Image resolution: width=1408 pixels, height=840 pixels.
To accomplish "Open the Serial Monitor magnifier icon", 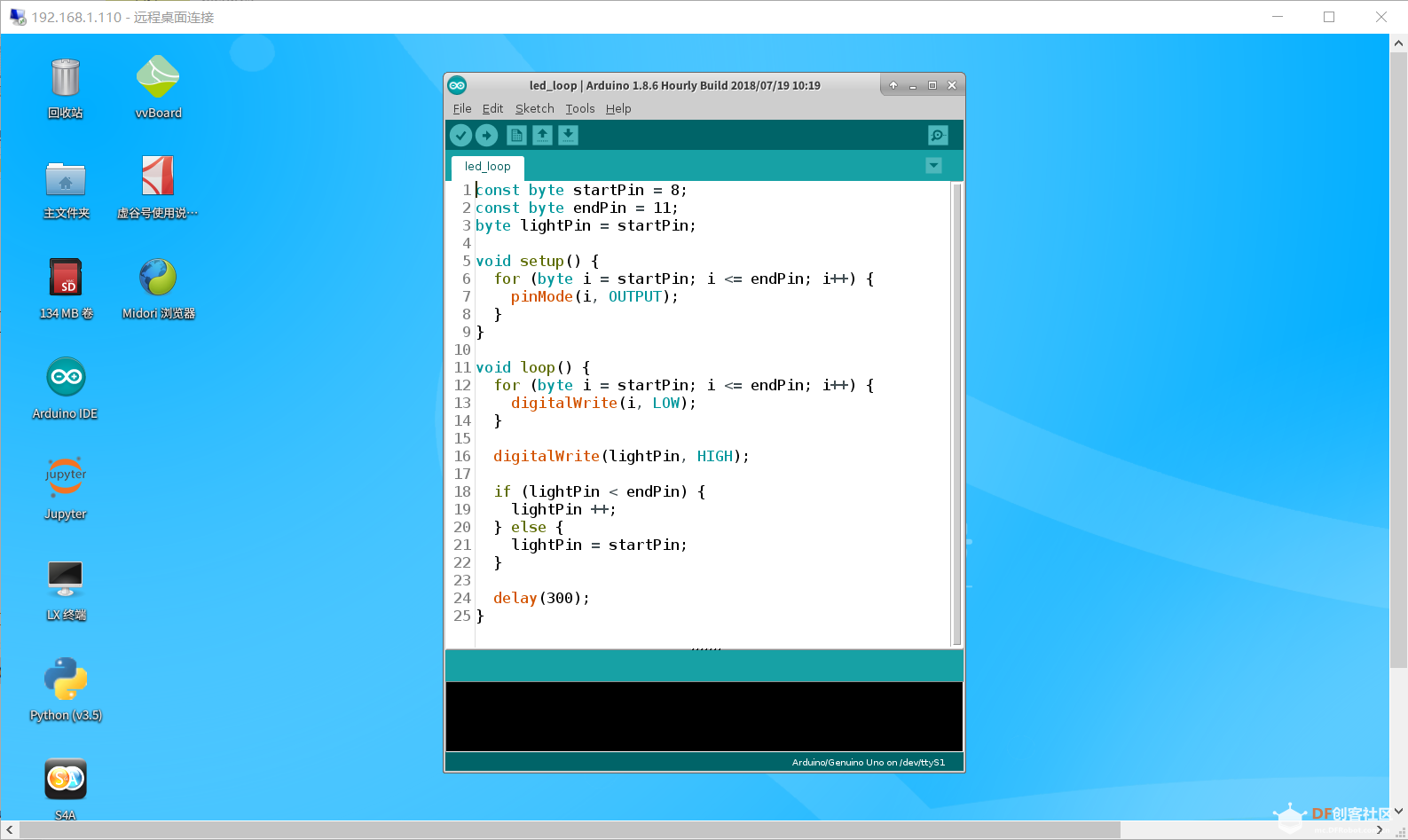I will point(938,135).
